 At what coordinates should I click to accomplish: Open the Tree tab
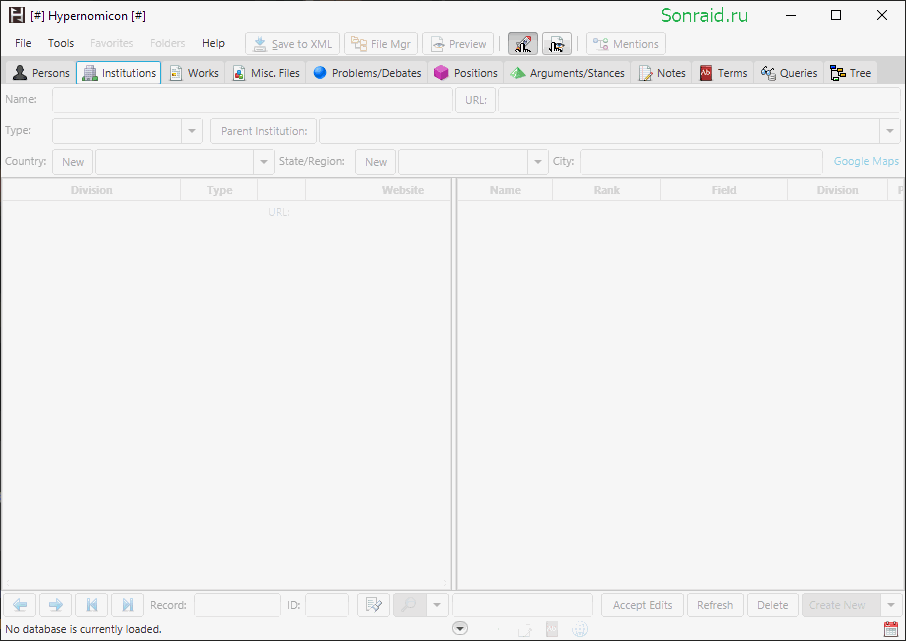pos(851,73)
